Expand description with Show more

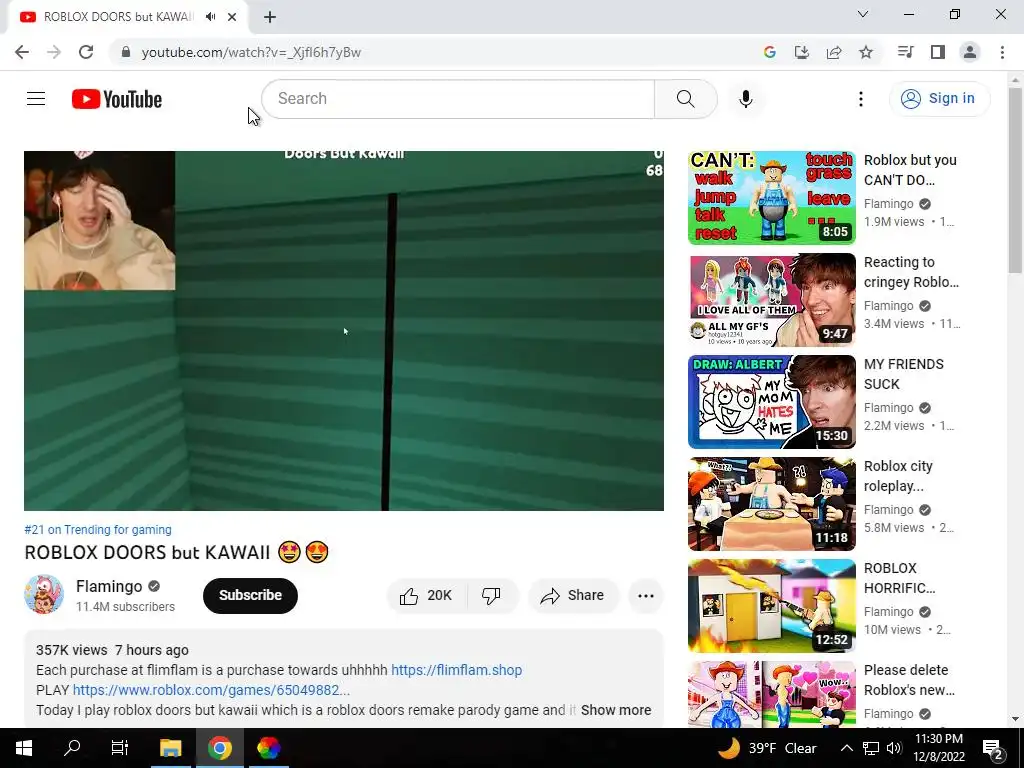[616, 710]
